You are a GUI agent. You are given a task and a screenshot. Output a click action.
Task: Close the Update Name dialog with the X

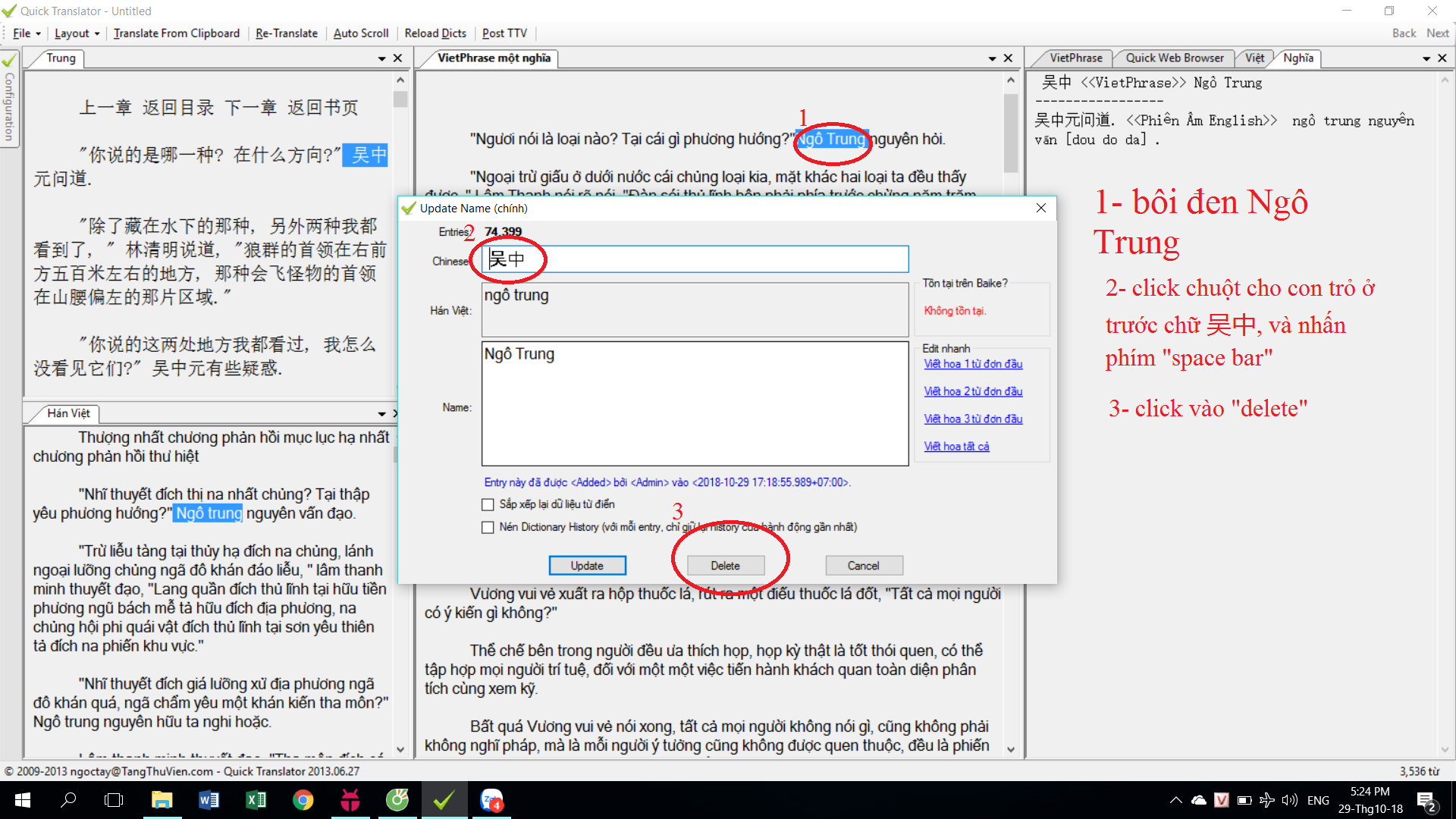1040,208
